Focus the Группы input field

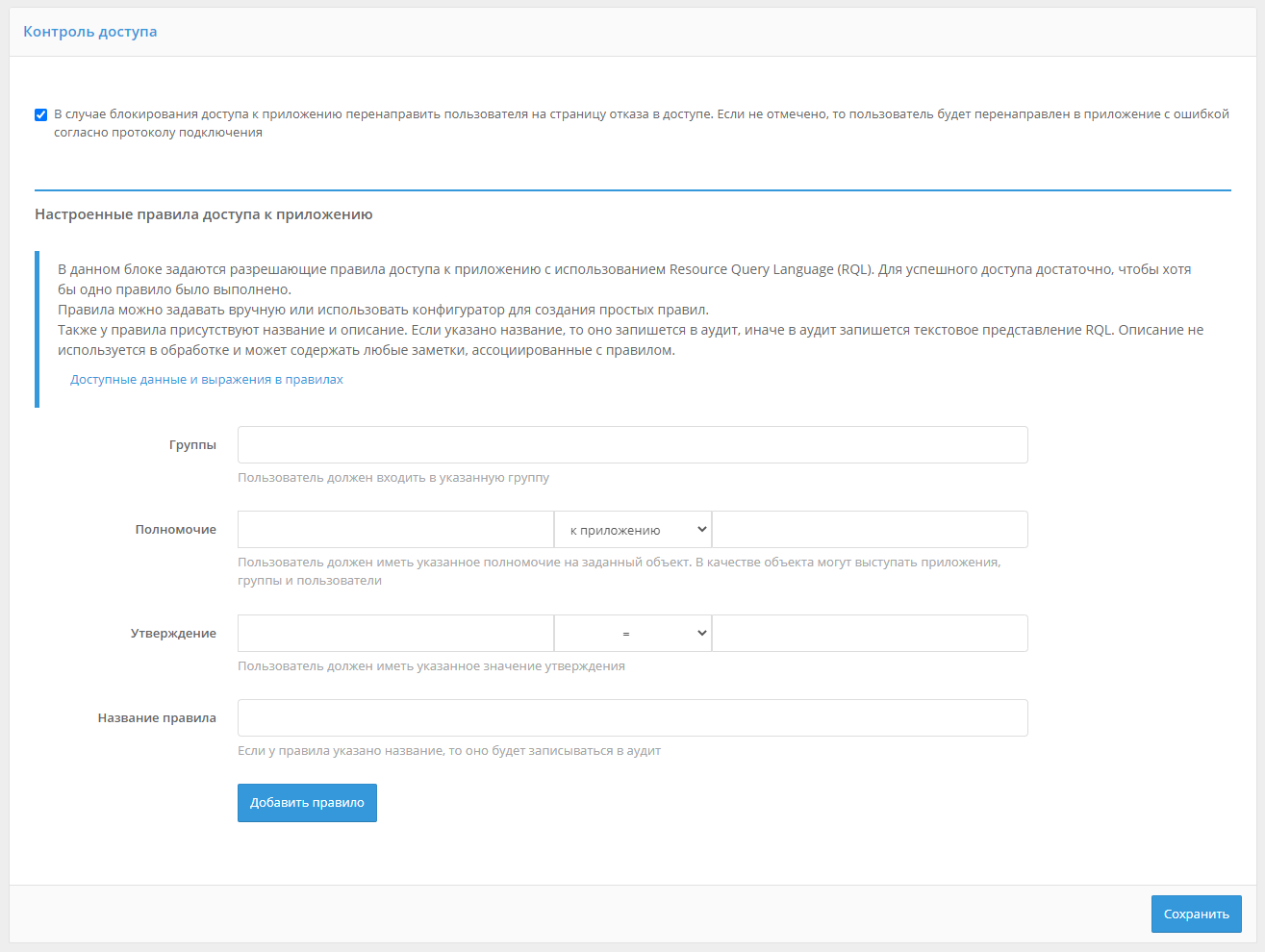pyautogui.click(x=632, y=445)
